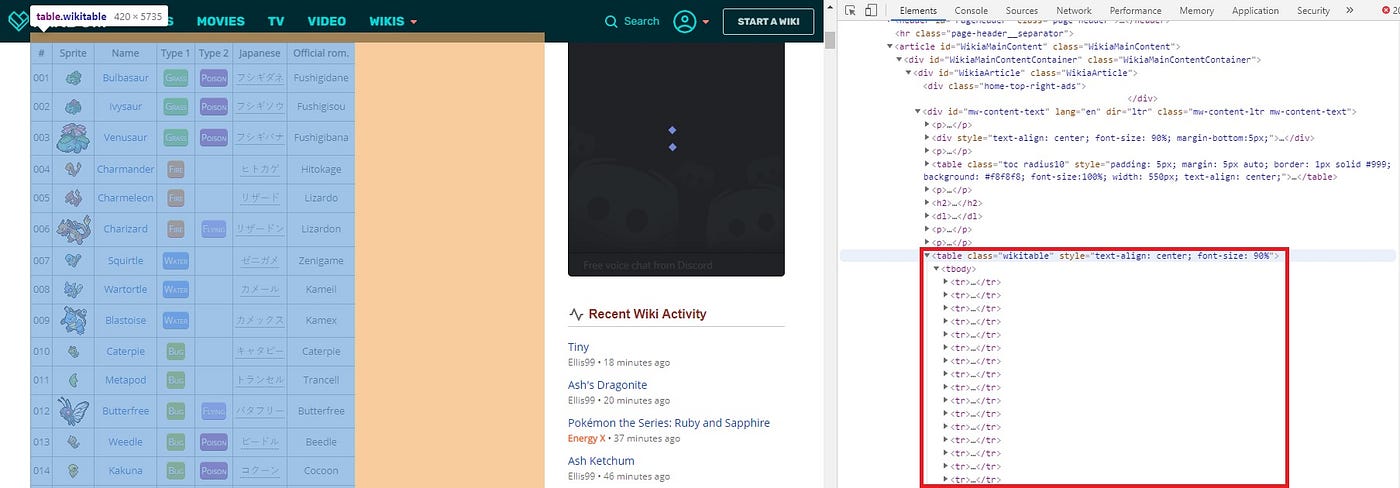
Task: Open Pokémon the Series: Ruby and Sapphire link
Action: click(x=669, y=423)
